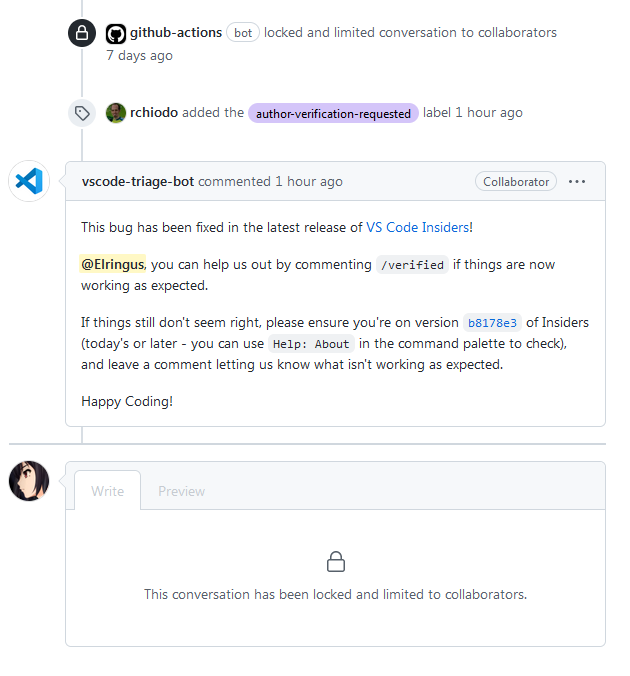Click the lock event icon in timeline
The height and width of the screenshot is (676, 630).
[82, 33]
